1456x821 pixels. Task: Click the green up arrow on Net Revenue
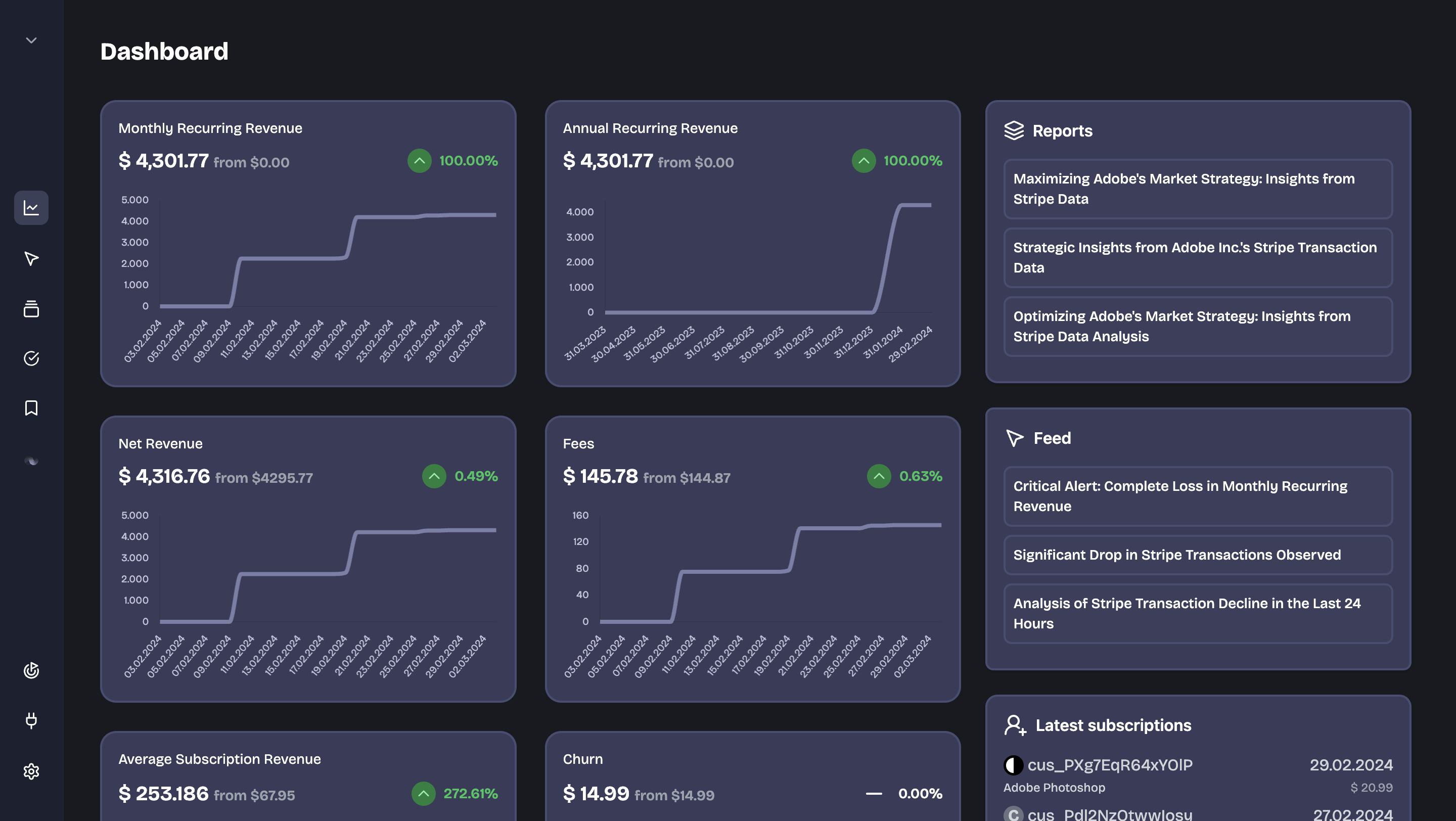pos(434,476)
